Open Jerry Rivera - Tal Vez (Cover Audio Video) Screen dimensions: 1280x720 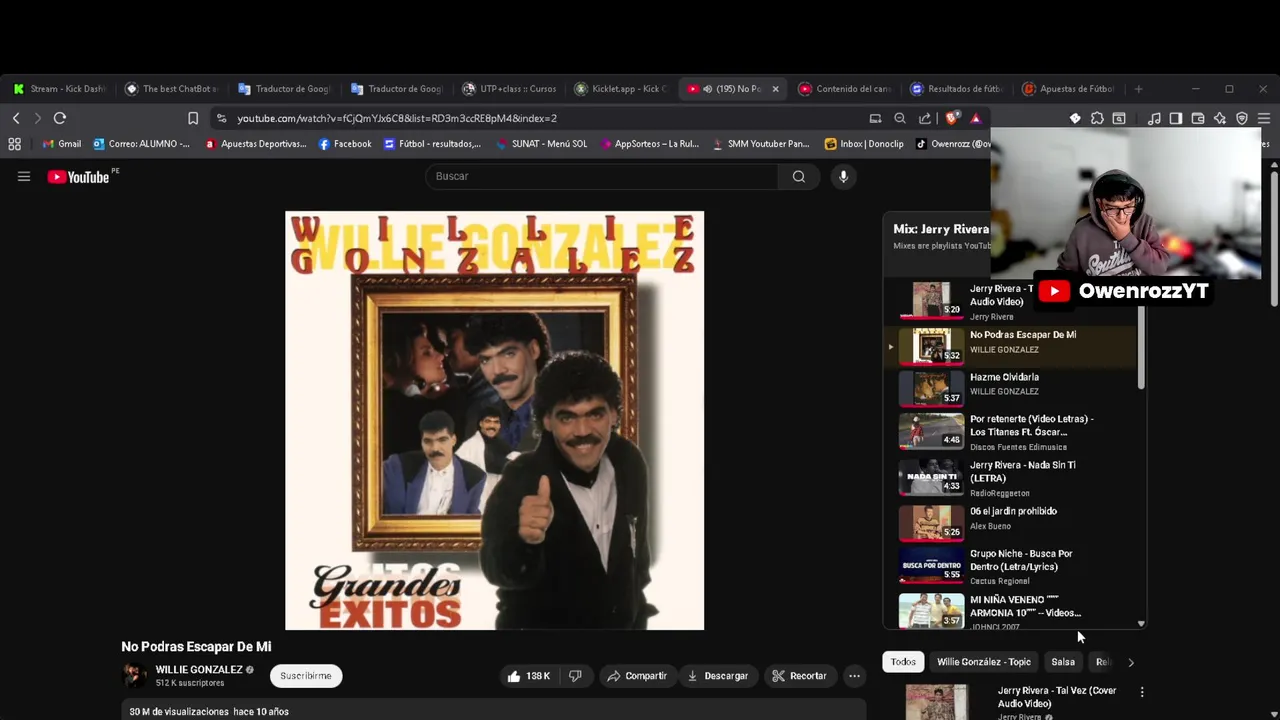(x=1057, y=697)
